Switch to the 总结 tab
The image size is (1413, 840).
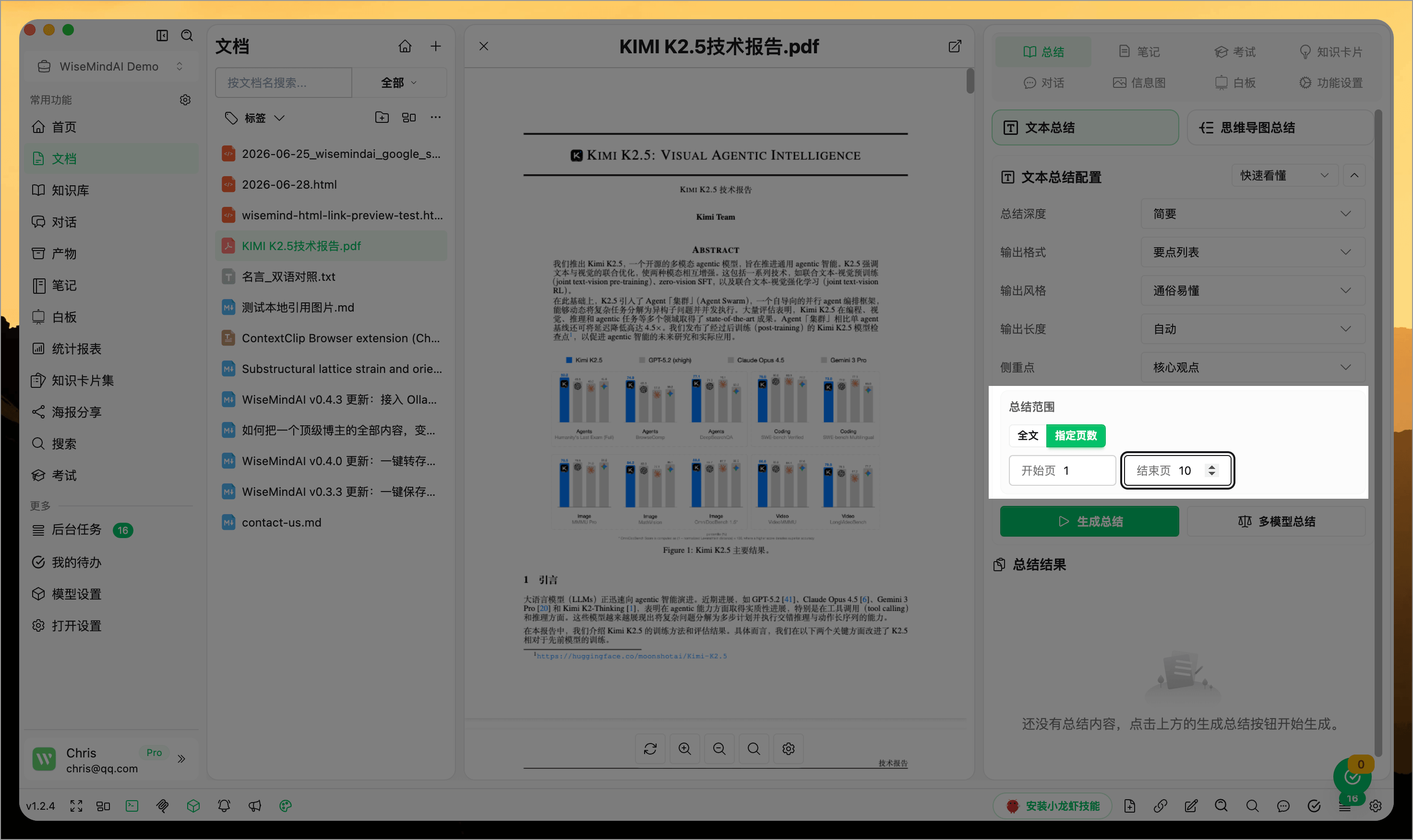click(1043, 52)
